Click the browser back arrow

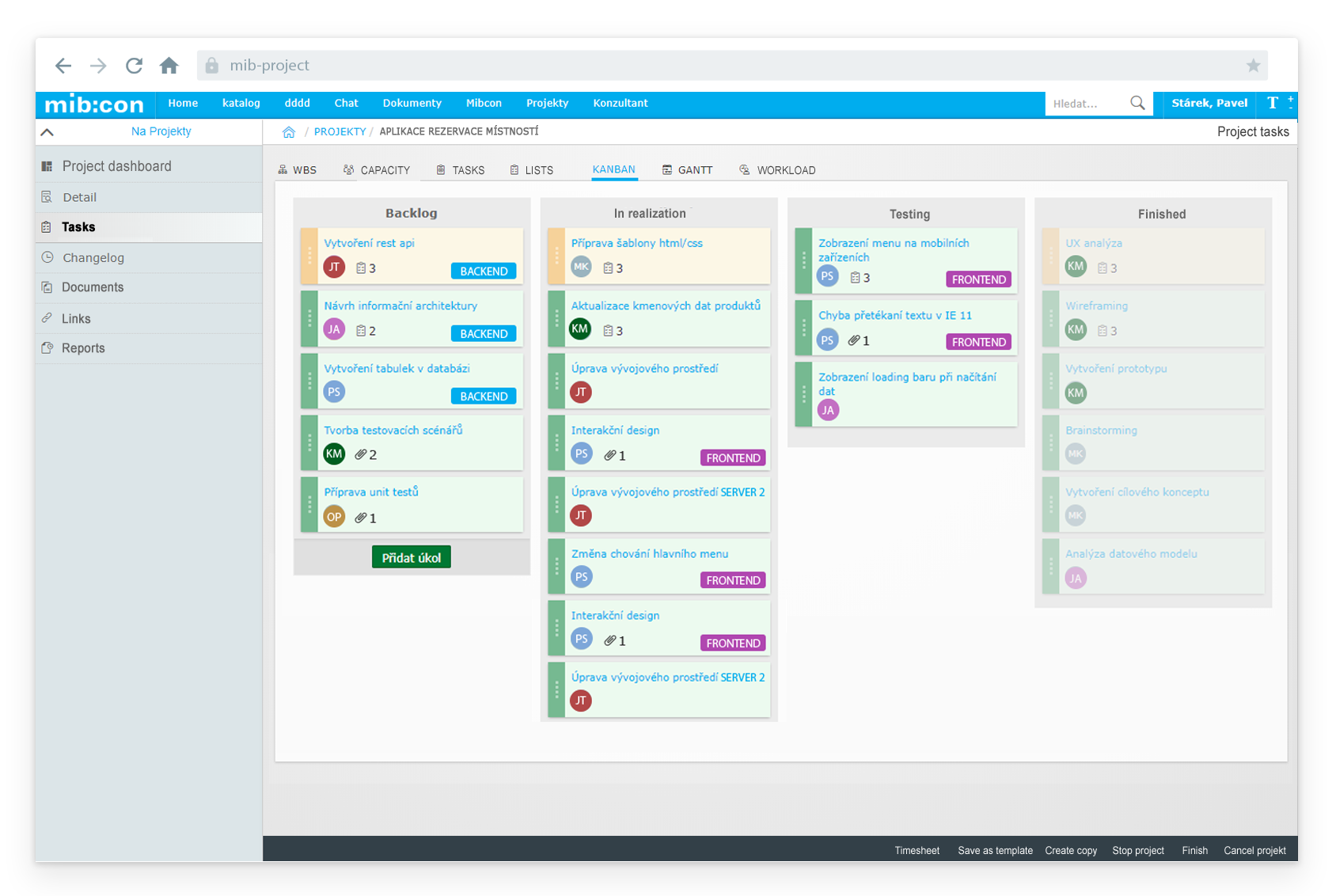(x=63, y=66)
